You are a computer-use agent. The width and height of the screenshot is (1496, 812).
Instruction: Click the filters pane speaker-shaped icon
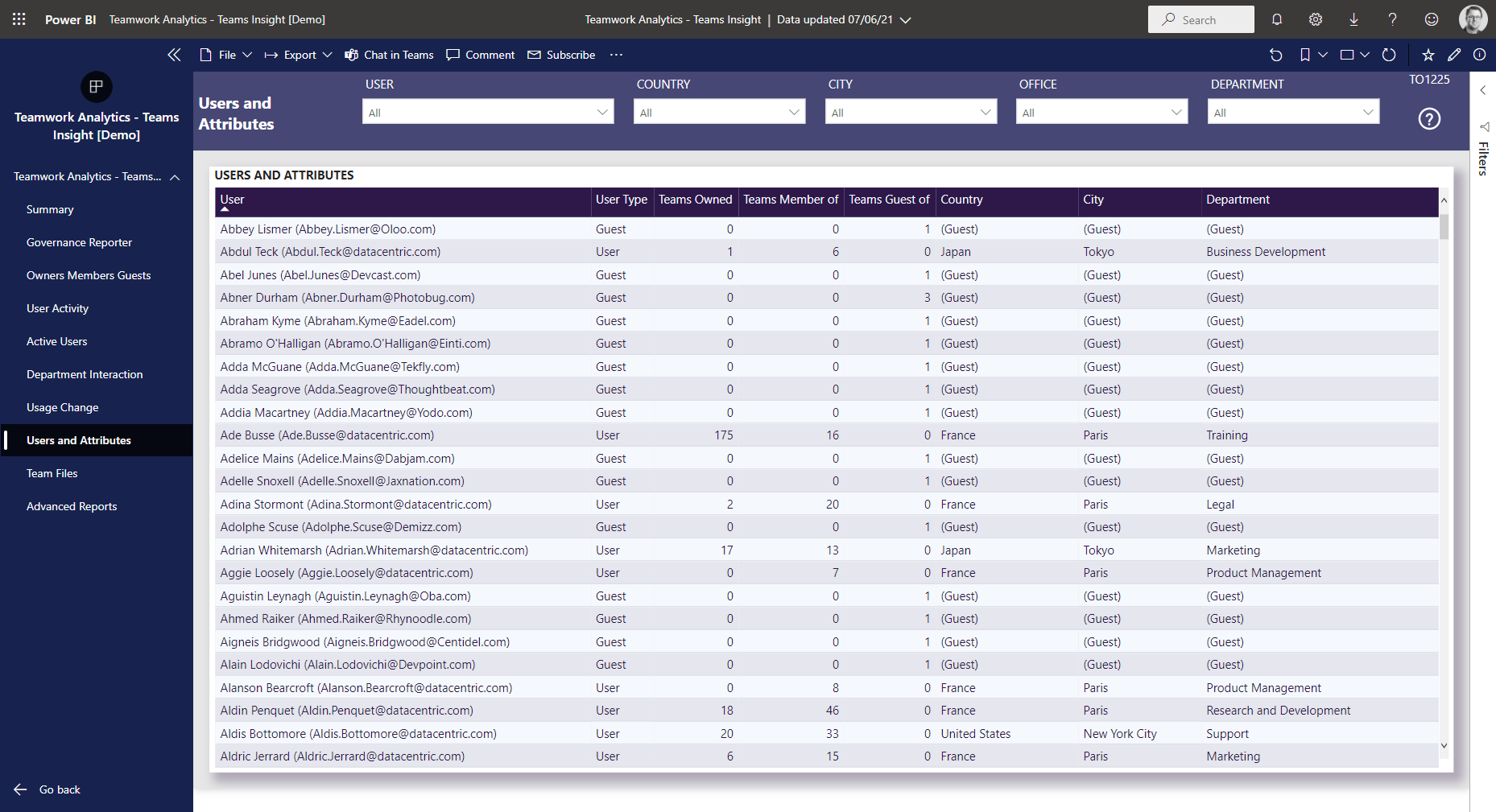(1484, 127)
